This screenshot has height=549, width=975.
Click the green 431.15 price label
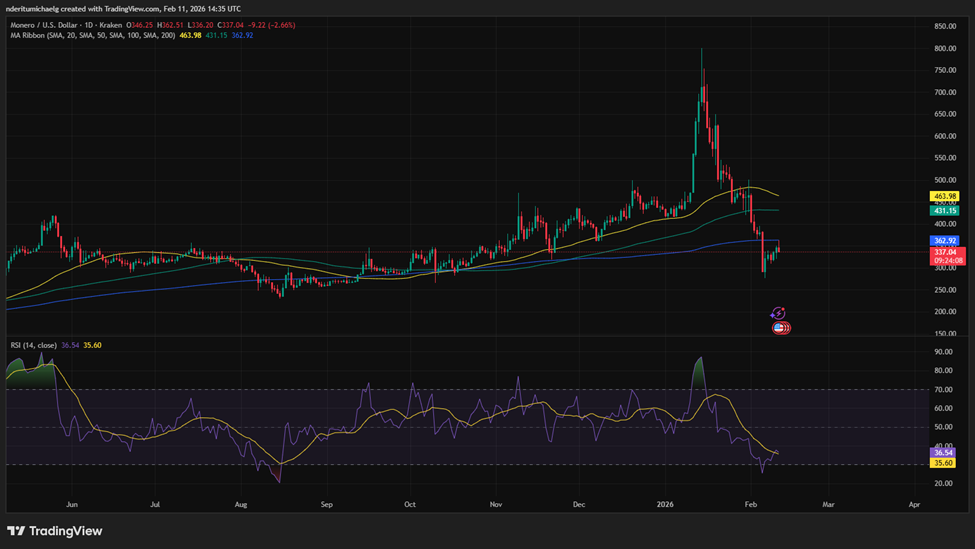(x=944, y=211)
